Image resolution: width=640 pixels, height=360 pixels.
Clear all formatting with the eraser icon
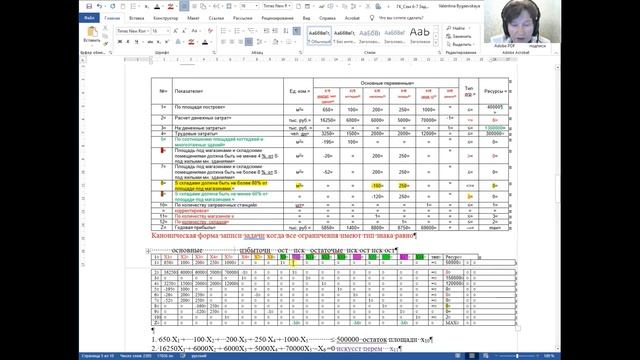pyautogui.click(x=210, y=31)
